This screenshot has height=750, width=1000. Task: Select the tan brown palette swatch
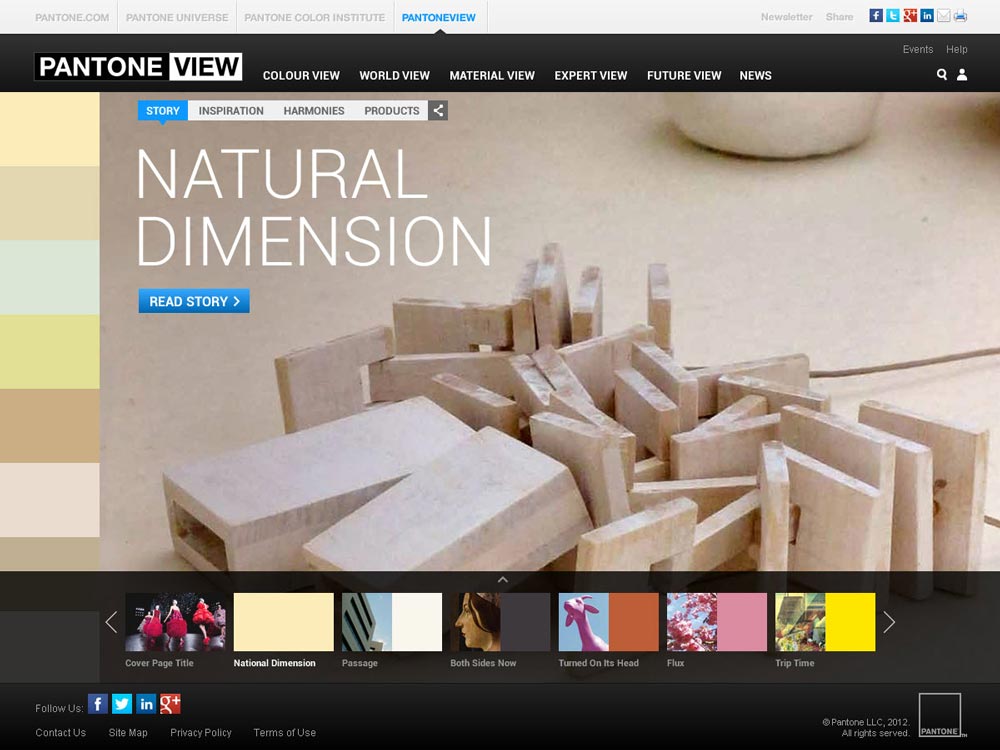[x=50, y=425]
